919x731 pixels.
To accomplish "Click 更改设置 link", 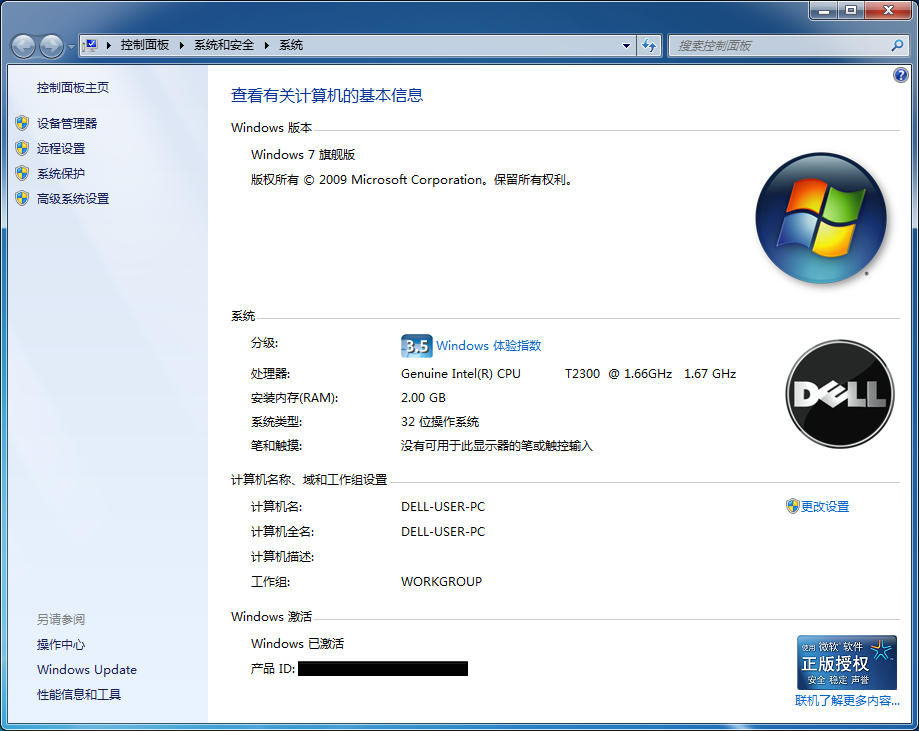I will click(x=825, y=506).
